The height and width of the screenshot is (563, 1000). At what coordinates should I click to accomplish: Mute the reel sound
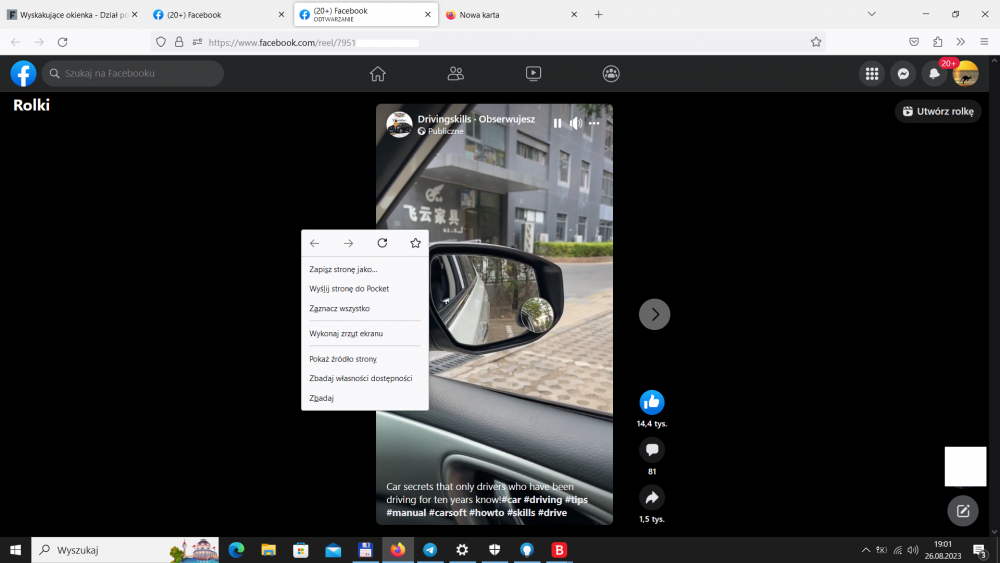pos(576,123)
